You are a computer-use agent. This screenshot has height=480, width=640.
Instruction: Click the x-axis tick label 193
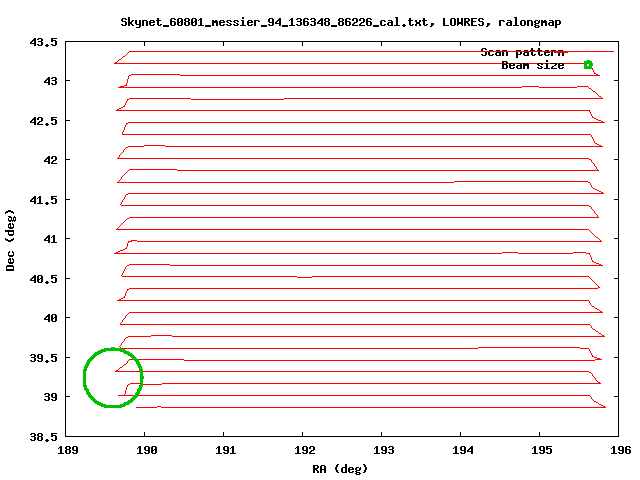(x=384, y=450)
